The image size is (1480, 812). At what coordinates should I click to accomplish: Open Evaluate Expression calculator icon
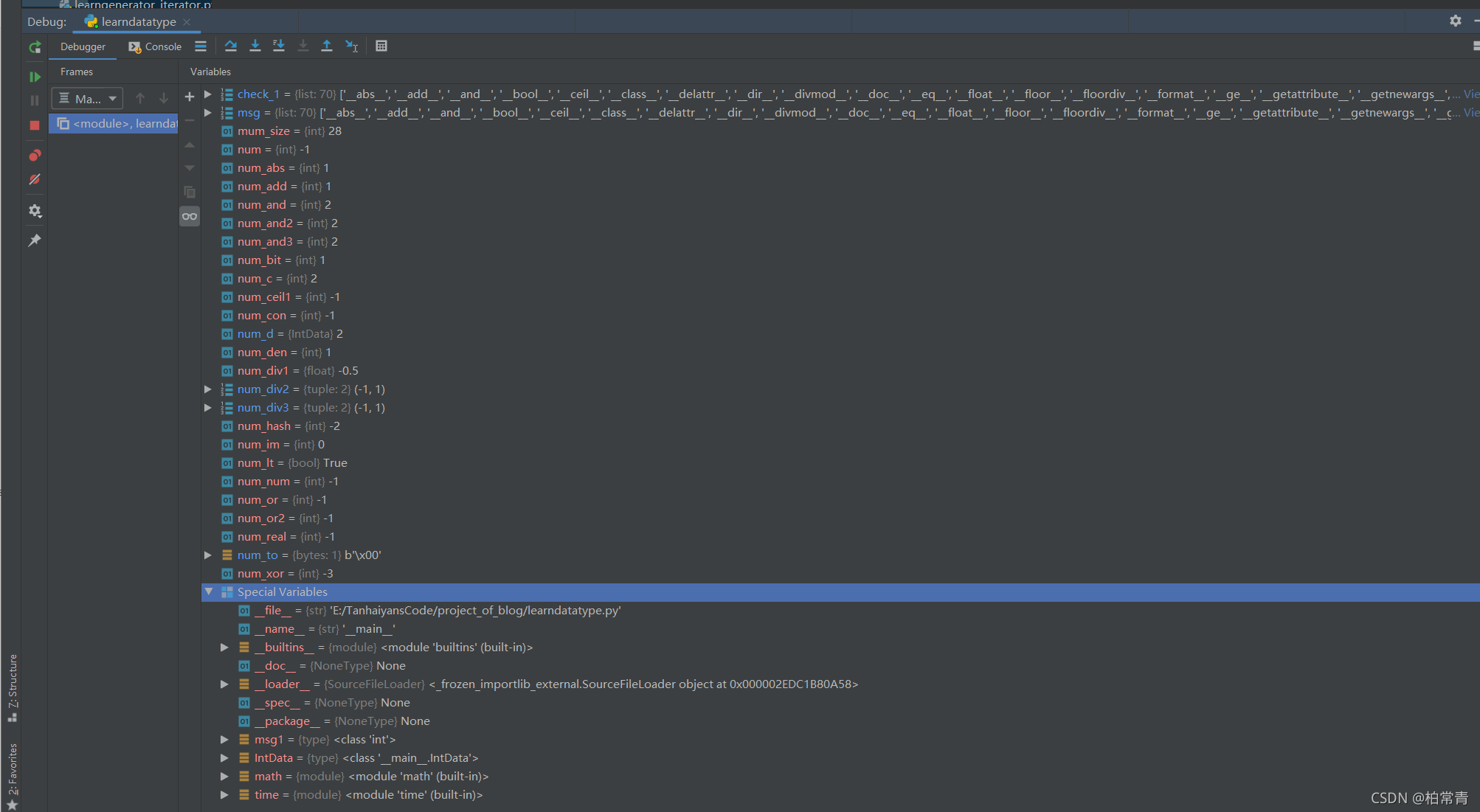click(x=381, y=46)
